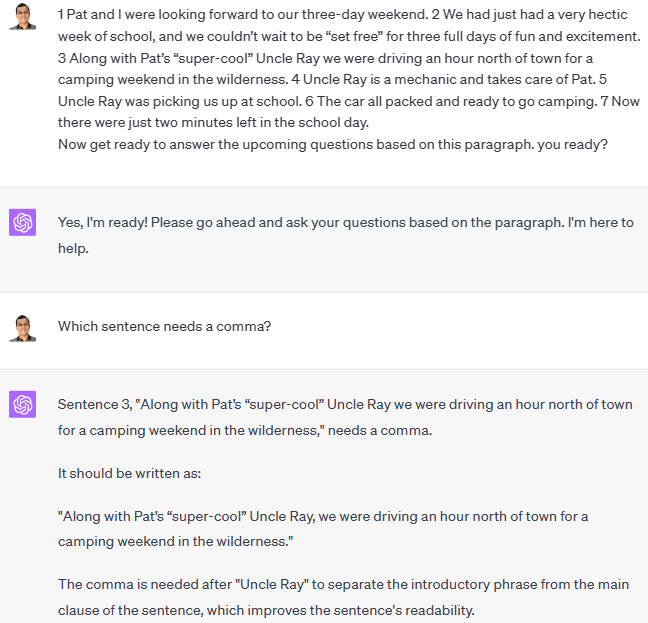Click the reply line beginning "Sentence 3, "Along with Pat's"
The image size is (648, 623).
(345, 404)
